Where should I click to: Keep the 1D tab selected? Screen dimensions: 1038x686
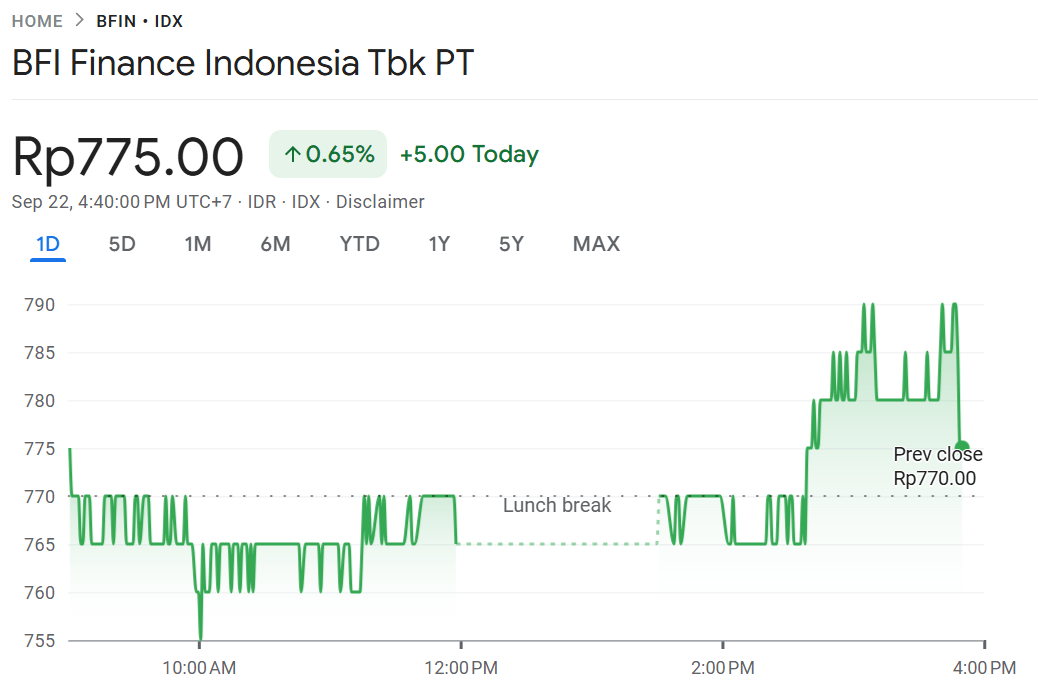point(47,243)
